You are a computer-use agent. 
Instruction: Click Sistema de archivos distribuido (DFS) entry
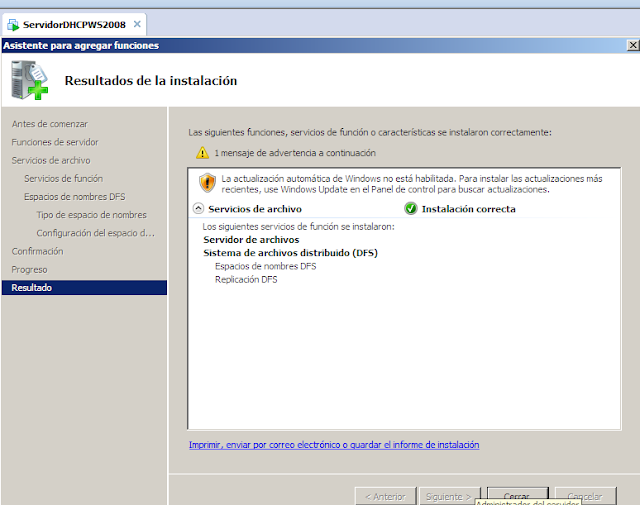pos(291,253)
